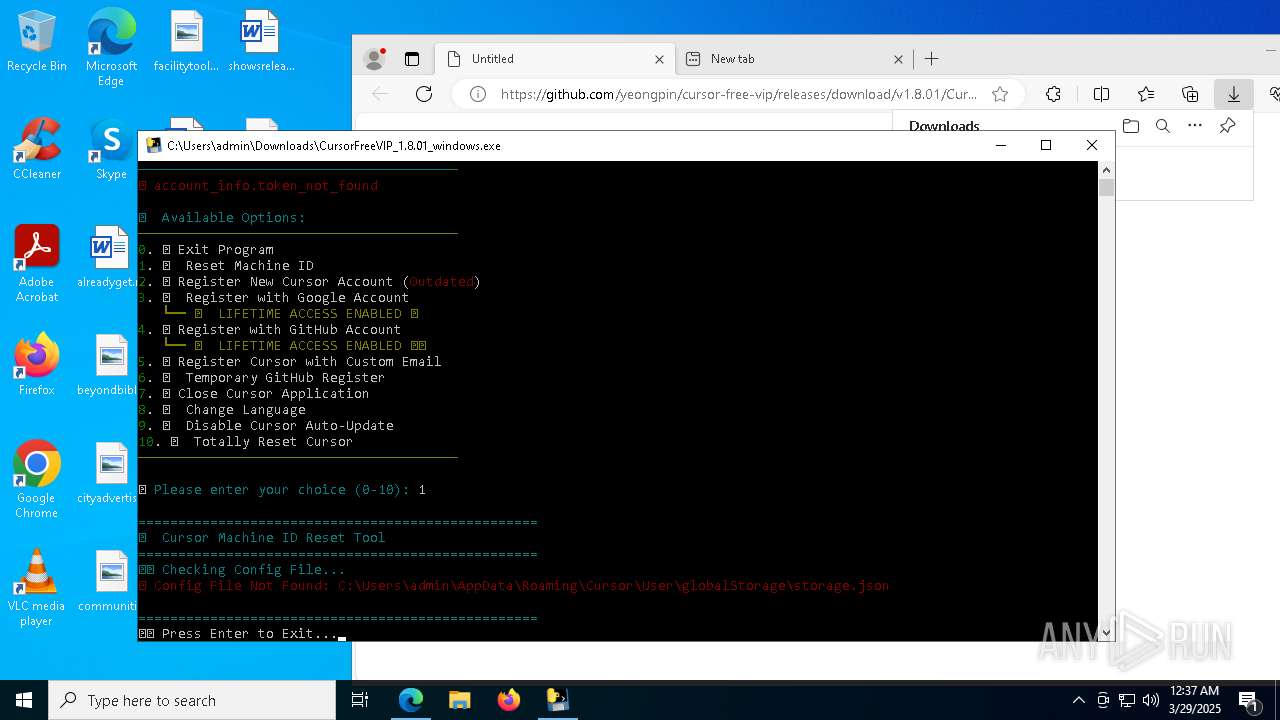Screen dimensions: 1280x720
Task: Toggle Edge split screen icon
Action: 1101,94
